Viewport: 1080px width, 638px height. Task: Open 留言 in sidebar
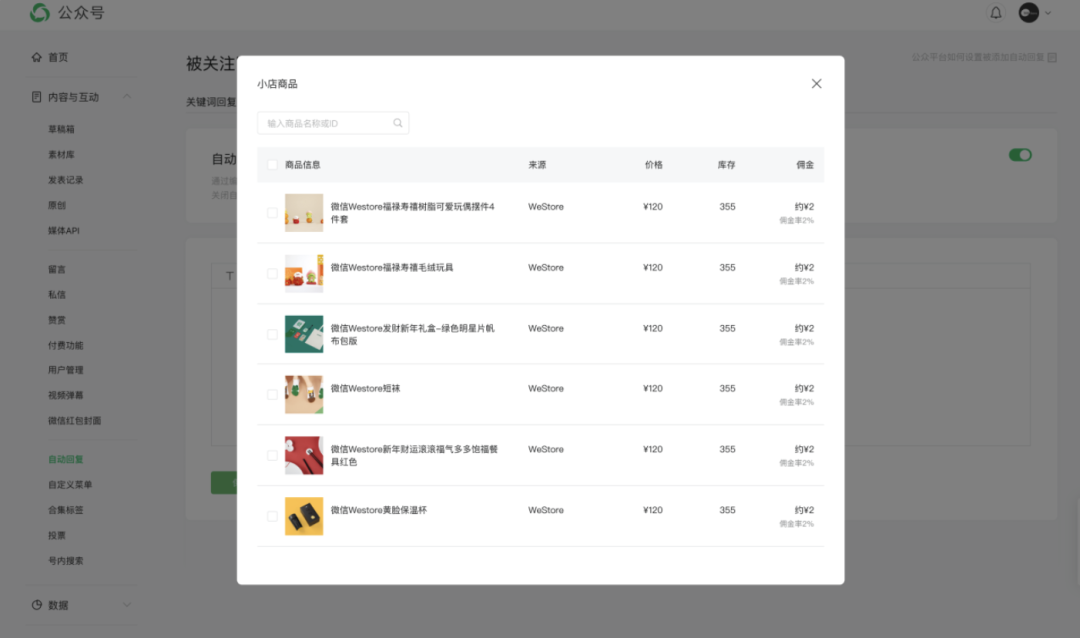point(56,269)
